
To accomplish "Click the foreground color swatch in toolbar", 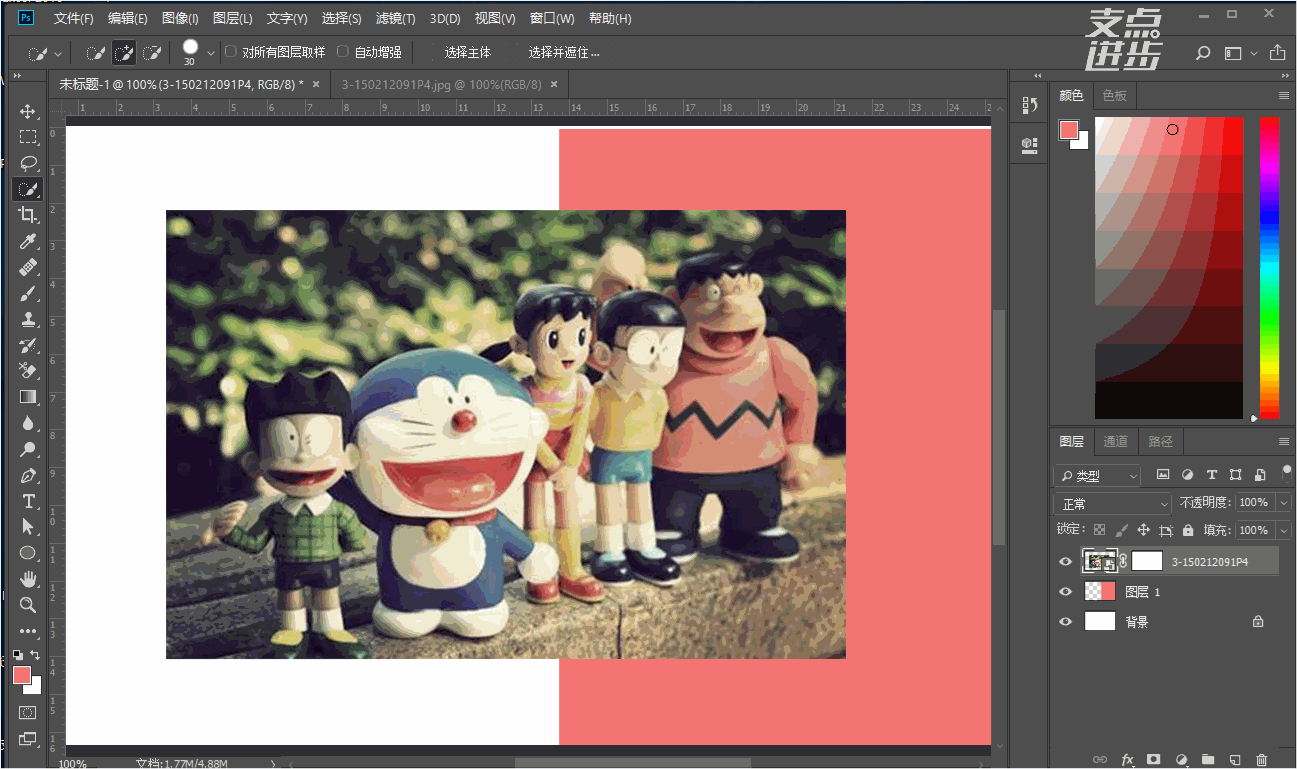I will point(22,675).
